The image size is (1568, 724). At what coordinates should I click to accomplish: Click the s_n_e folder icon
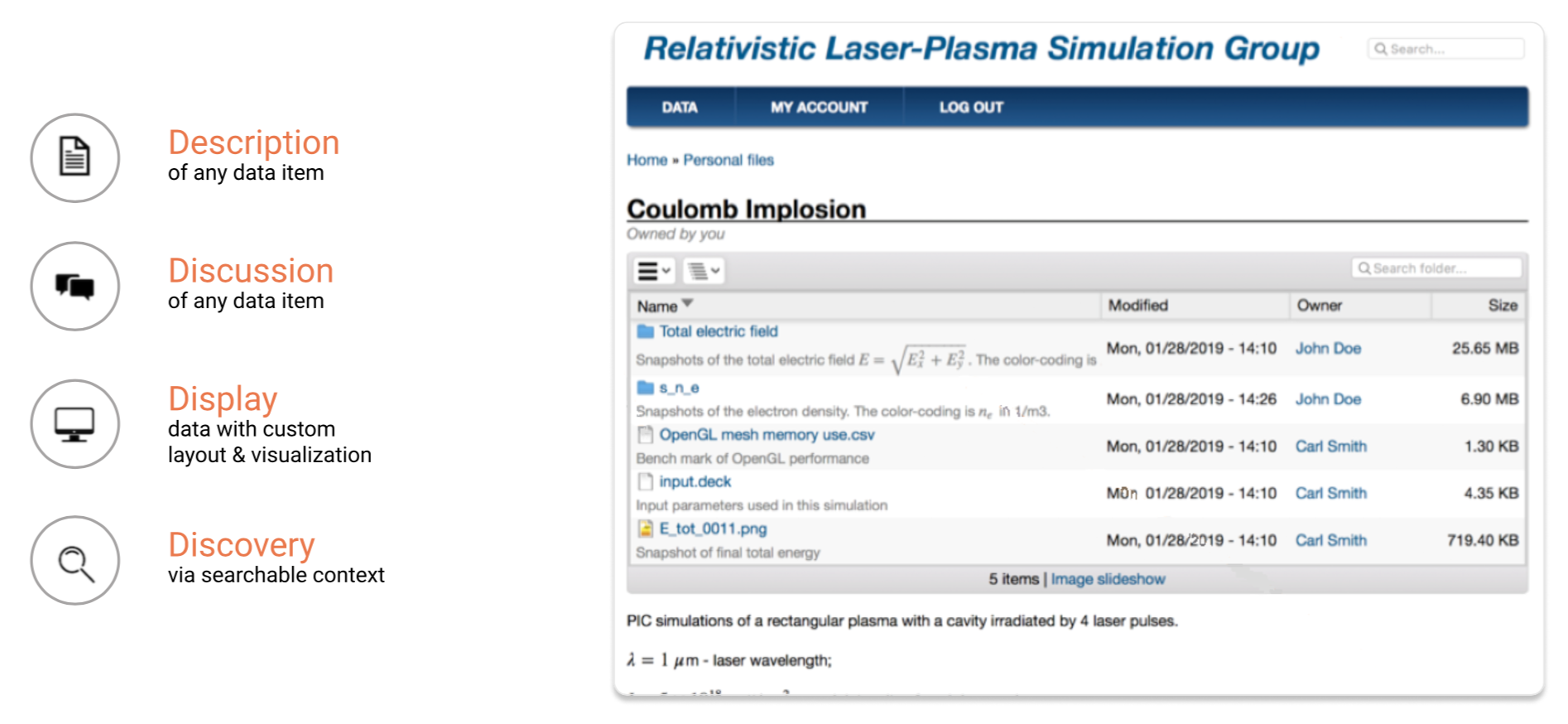click(645, 388)
